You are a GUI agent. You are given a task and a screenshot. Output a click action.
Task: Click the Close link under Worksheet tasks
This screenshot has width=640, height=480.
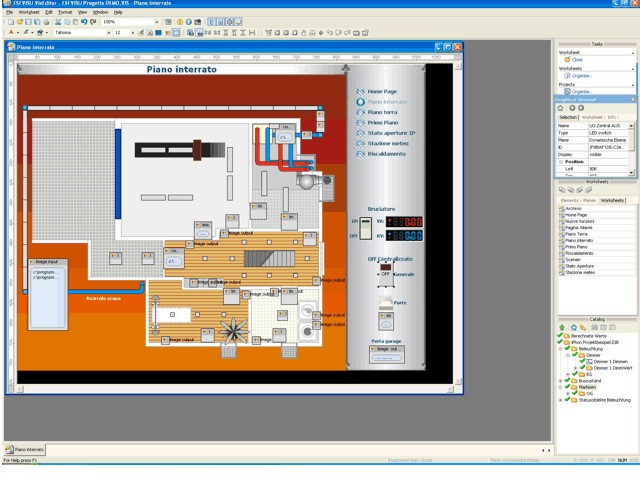click(x=578, y=60)
